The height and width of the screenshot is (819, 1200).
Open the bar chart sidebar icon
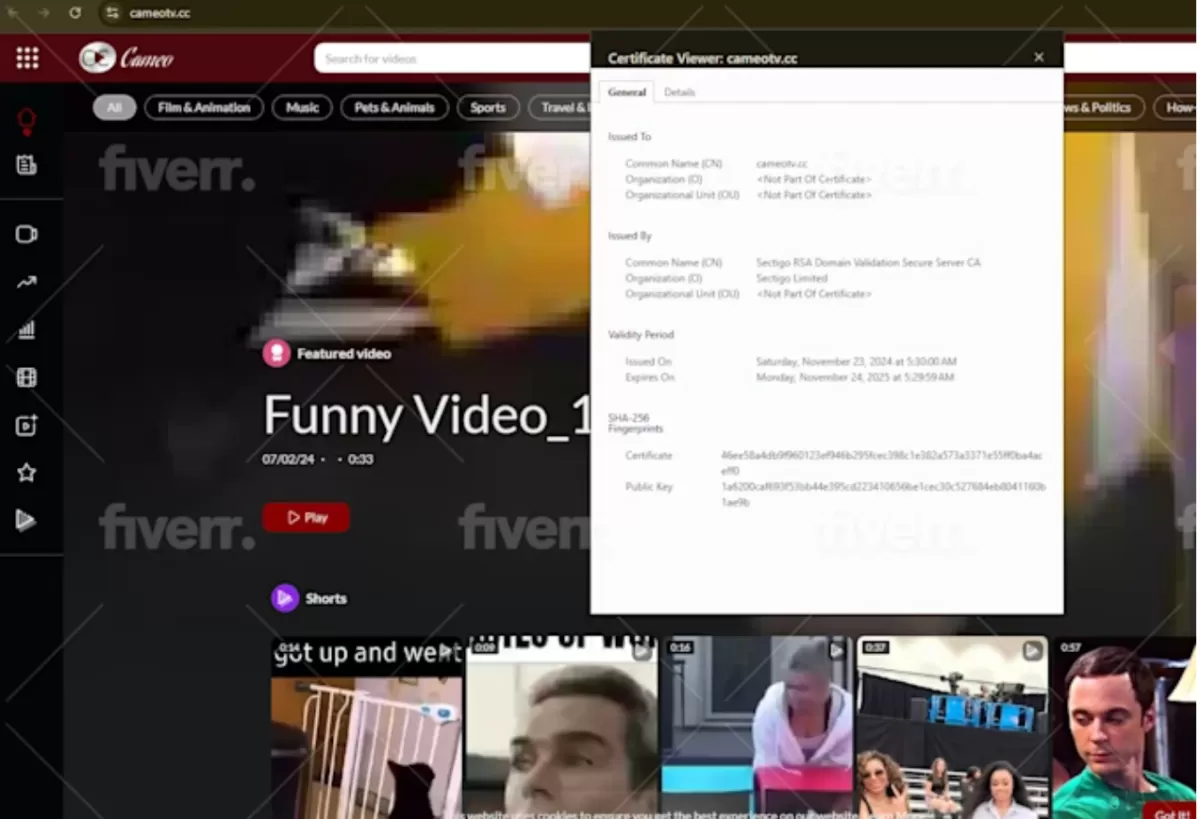click(27, 330)
